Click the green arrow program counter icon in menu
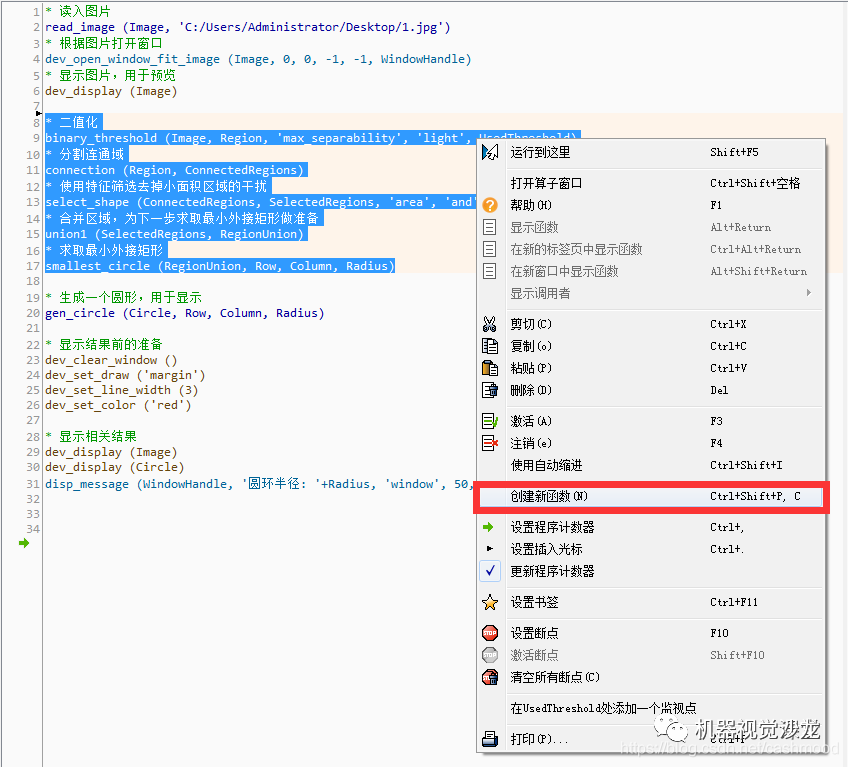Viewport: 848px width, 767px height. pos(488,527)
